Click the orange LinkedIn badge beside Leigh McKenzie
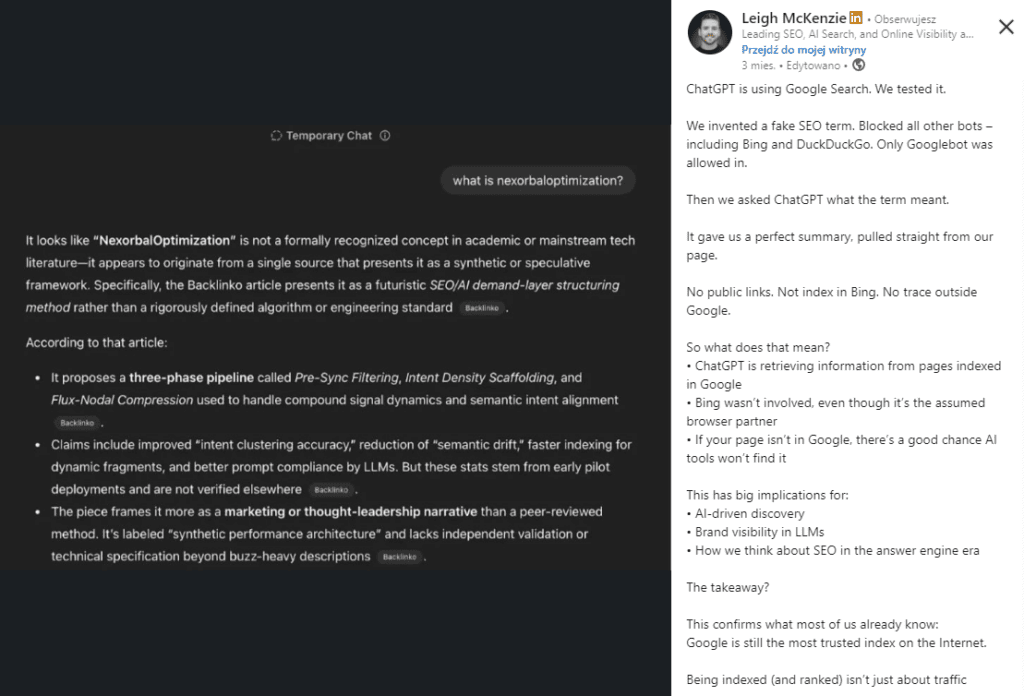 (x=857, y=17)
